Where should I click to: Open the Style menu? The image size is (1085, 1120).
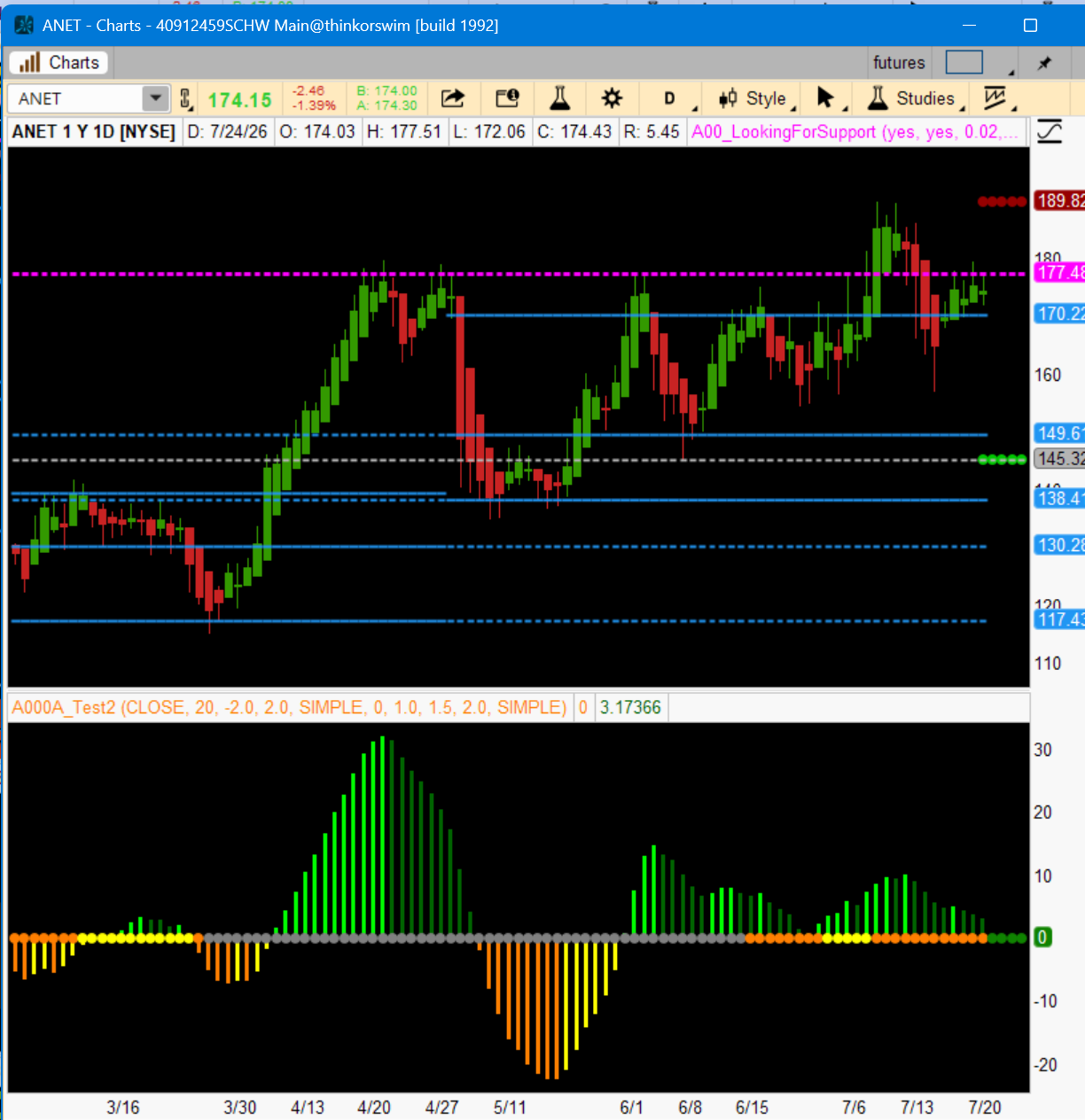click(x=756, y=98)
